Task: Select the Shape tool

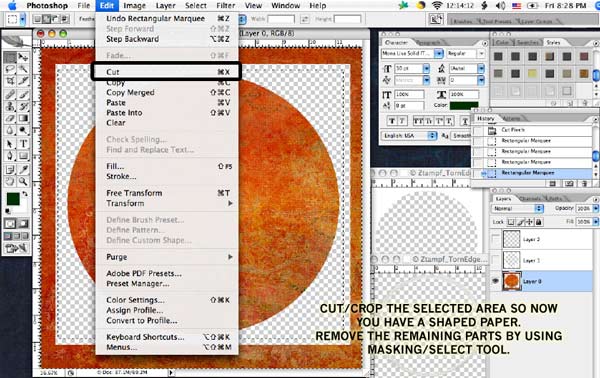Action: pos(23,156)
